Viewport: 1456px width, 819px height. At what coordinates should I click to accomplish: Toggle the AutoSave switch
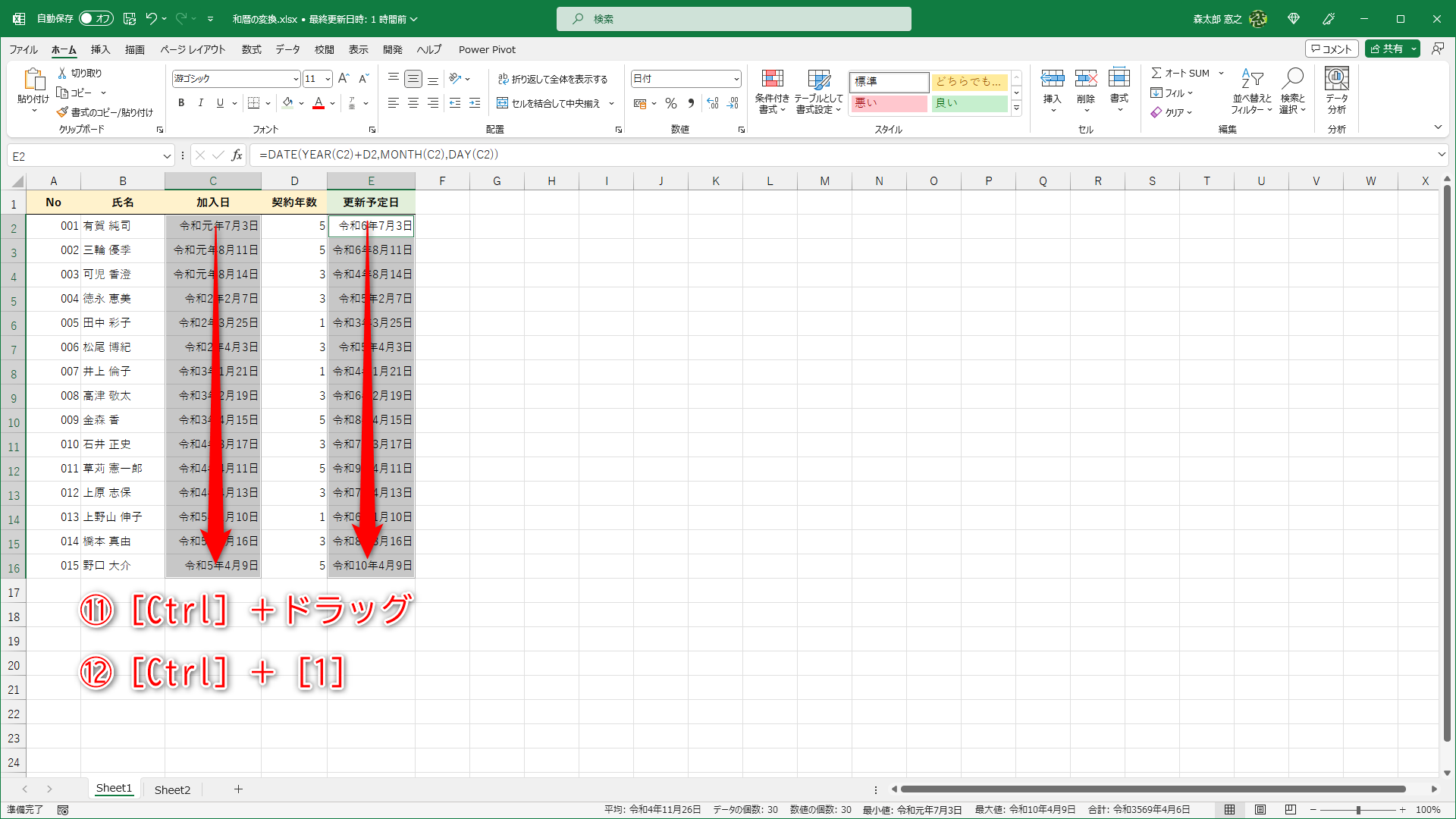pos(96,18)
